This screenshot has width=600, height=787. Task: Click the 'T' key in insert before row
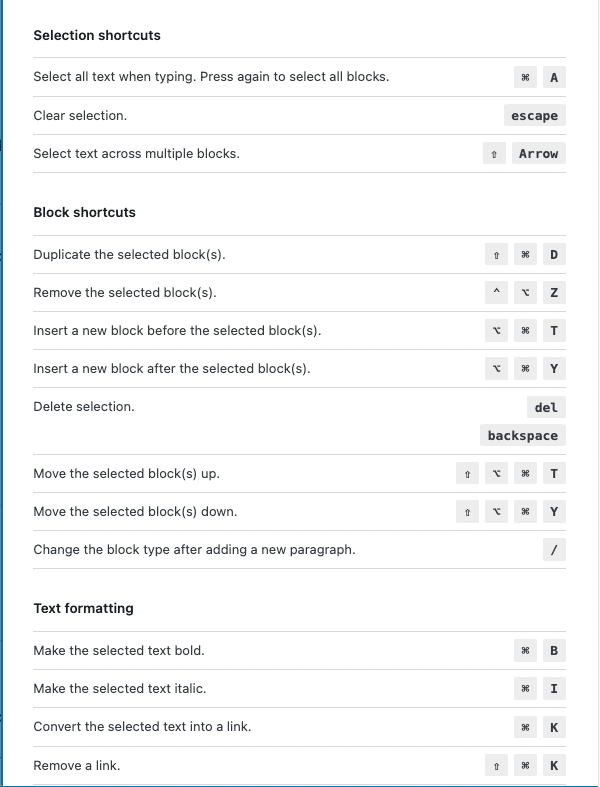coord(554,331)
